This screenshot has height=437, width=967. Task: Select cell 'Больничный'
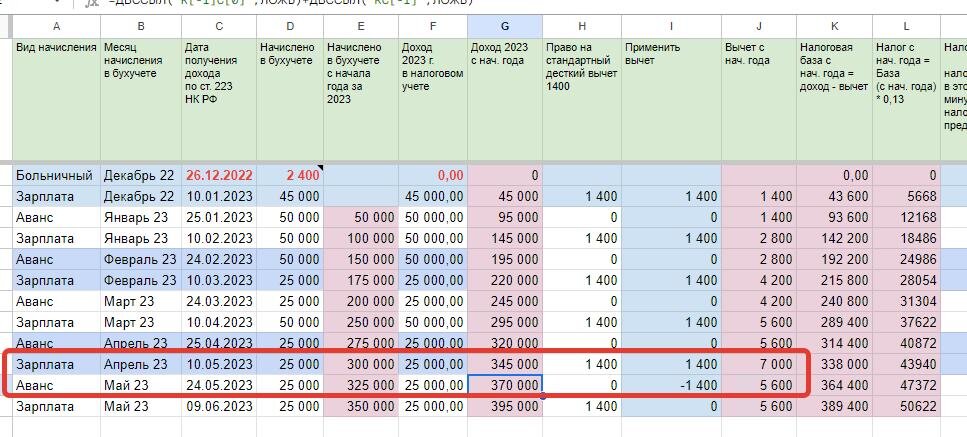click(x=56, y=175)
